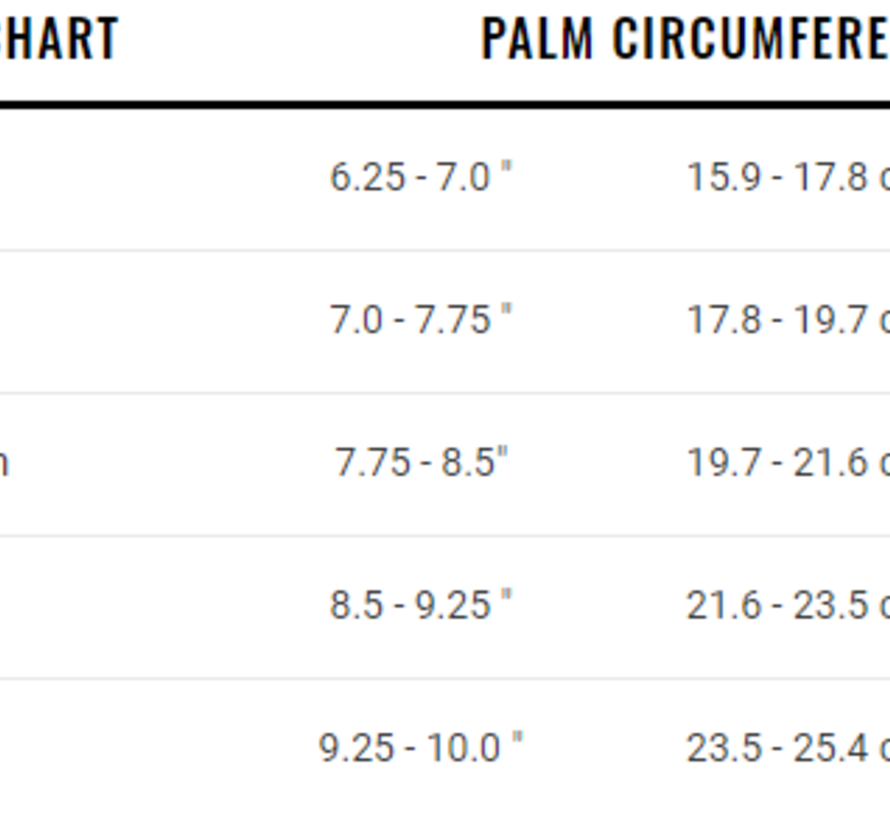Click the separator line below the 6.25 - 7.0" row
890x820 pixels.
tap(445, 250)
